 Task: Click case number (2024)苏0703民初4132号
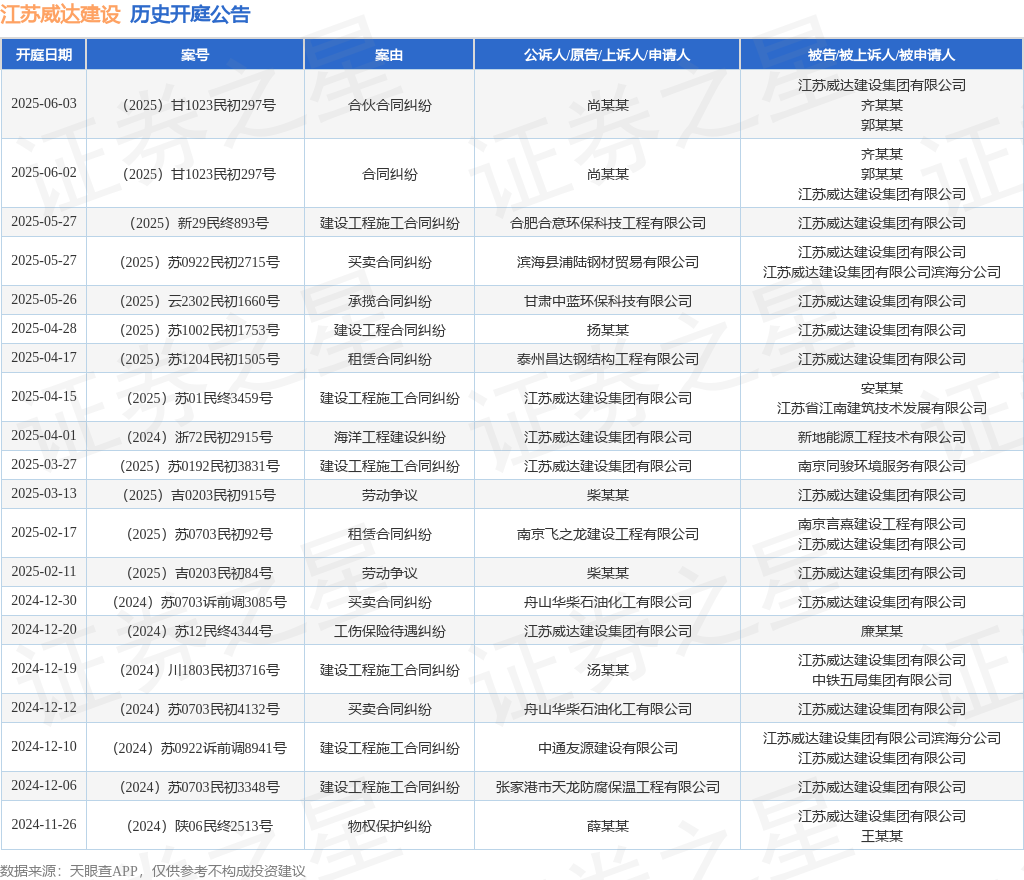(199, 709)
